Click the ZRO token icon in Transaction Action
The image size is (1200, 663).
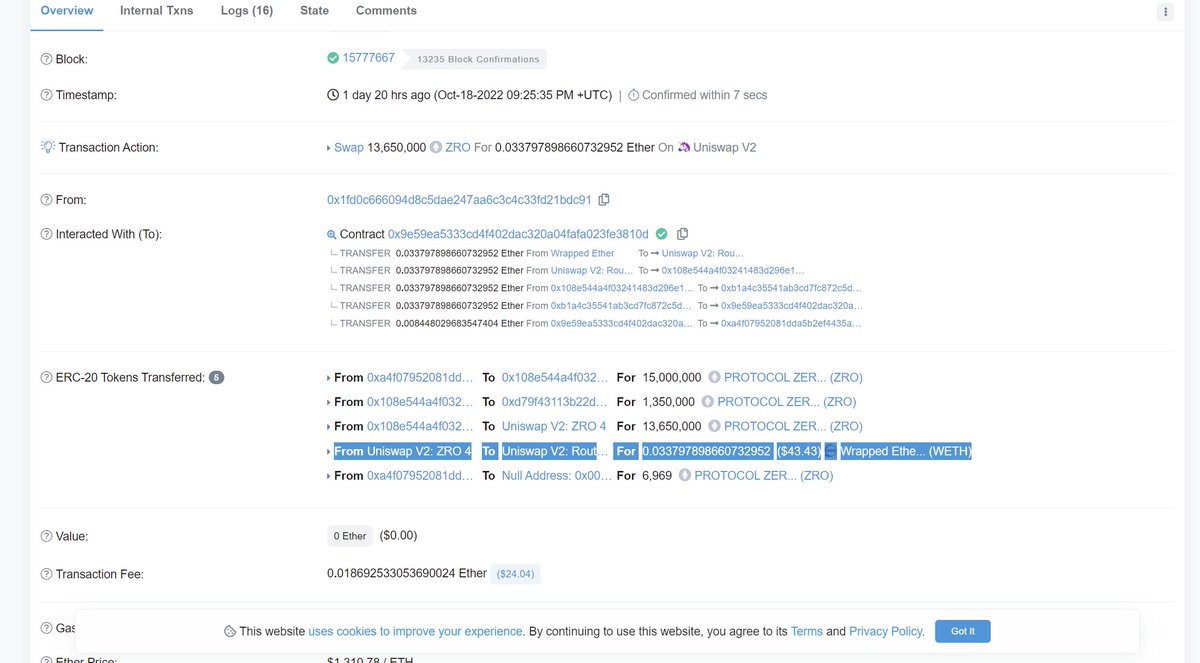436,147
